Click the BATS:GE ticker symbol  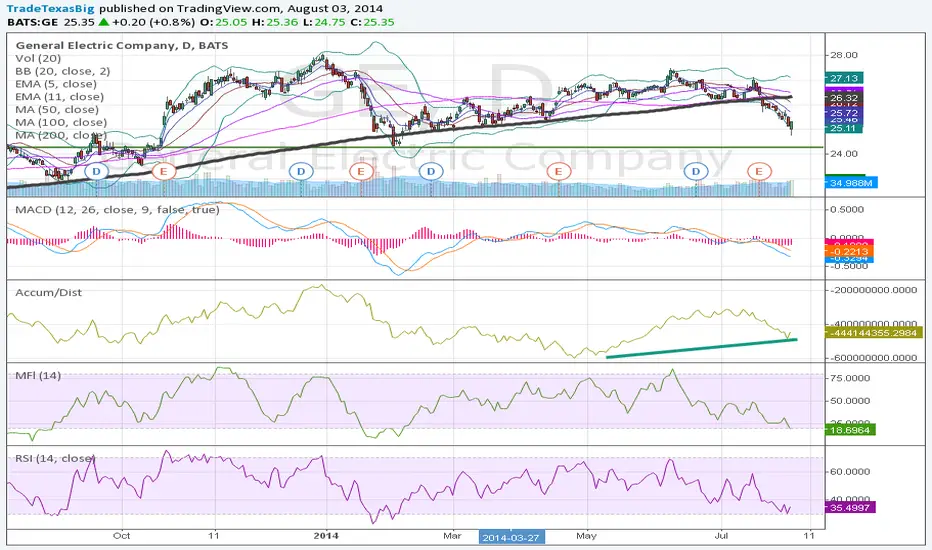pyautogui.click(x=33, y=22)
